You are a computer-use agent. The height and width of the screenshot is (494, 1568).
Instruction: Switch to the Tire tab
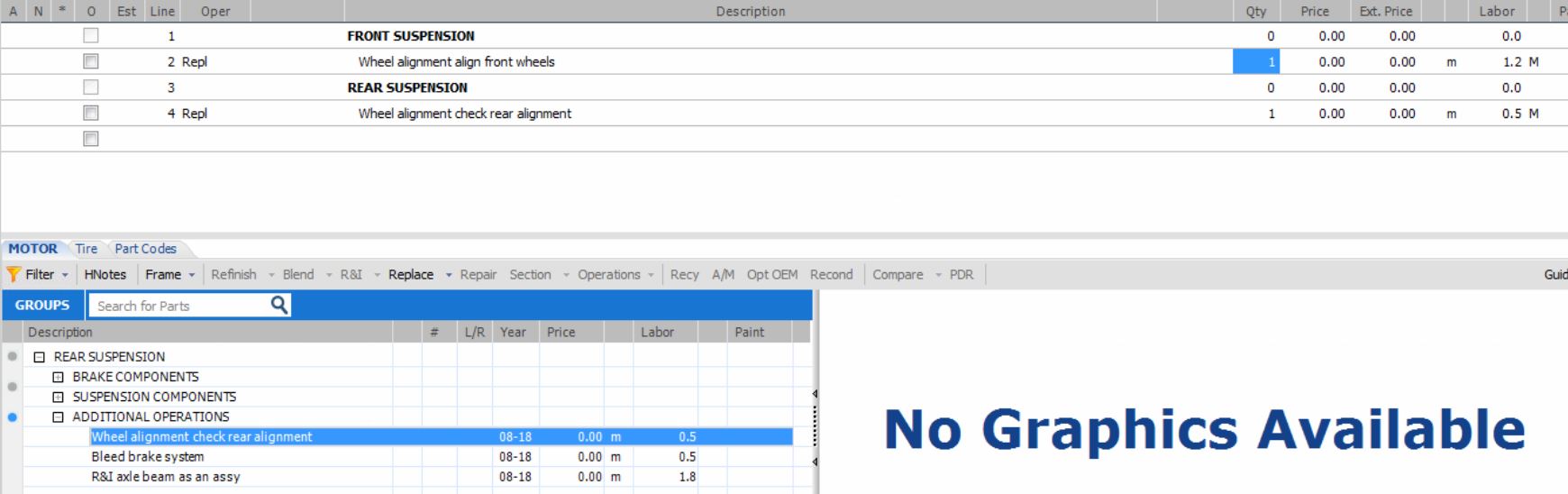pyautogui.click(x=87, y=249)
